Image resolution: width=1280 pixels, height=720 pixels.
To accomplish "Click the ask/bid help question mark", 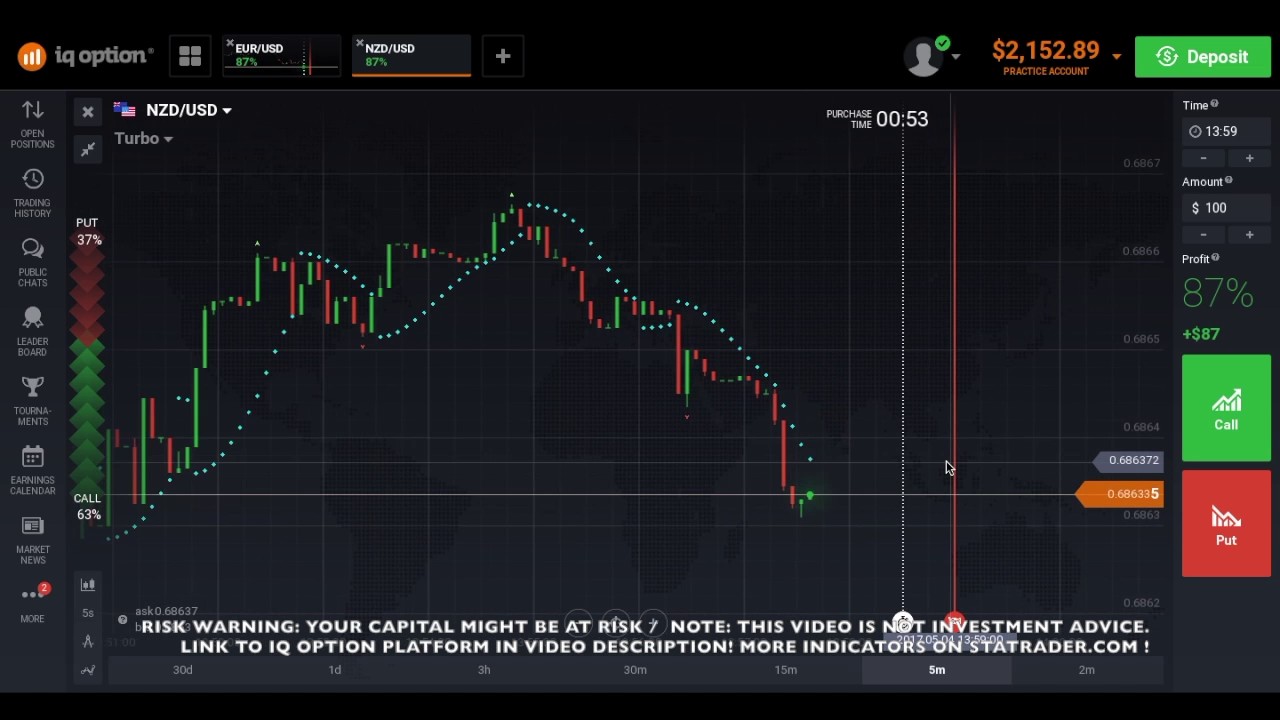I will point(122,619).
